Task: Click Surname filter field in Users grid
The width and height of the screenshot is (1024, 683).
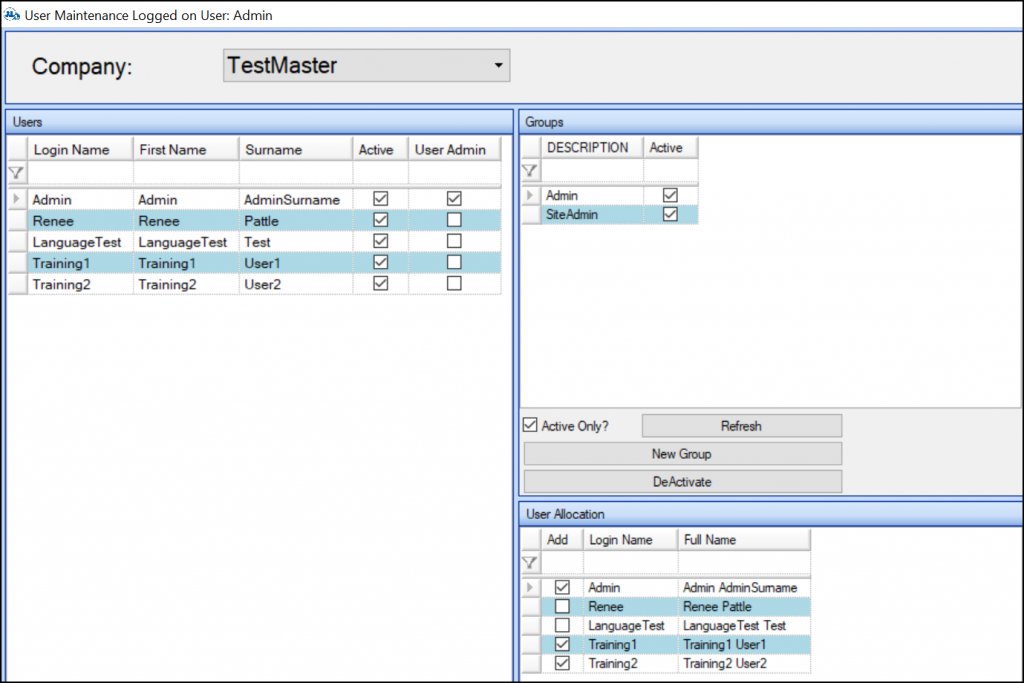Action: (296, 173)
